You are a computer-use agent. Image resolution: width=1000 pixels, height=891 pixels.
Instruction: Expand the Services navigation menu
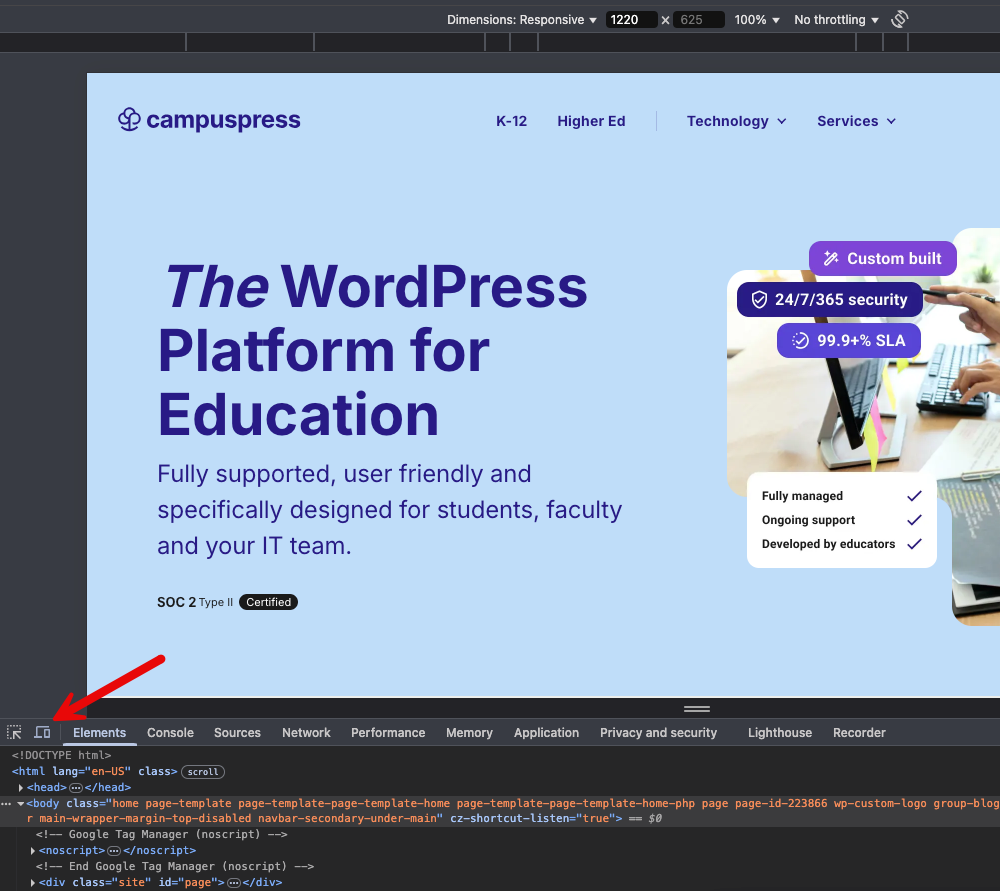coord(857,121)
